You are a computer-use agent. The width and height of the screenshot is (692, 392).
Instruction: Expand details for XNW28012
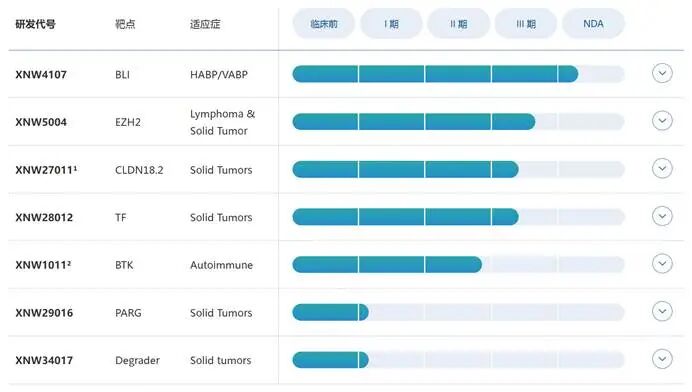[662, 216]
